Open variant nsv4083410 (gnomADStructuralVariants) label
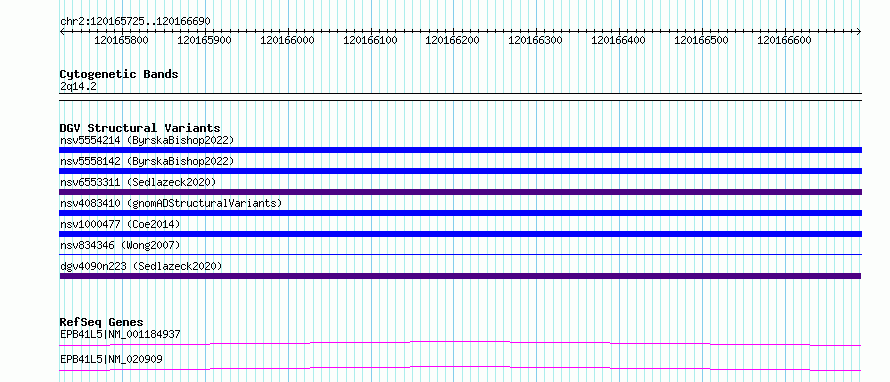This screenshot has width=890, height=382. coord(171,203)
